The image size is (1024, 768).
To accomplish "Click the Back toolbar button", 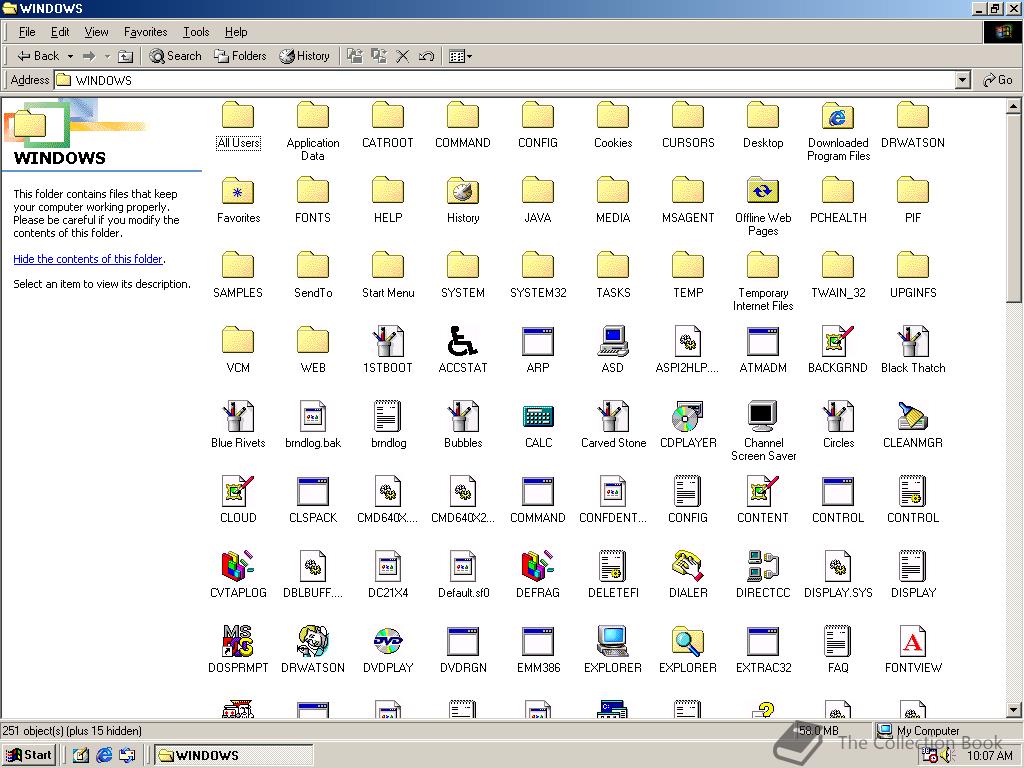I will point(38,57).
